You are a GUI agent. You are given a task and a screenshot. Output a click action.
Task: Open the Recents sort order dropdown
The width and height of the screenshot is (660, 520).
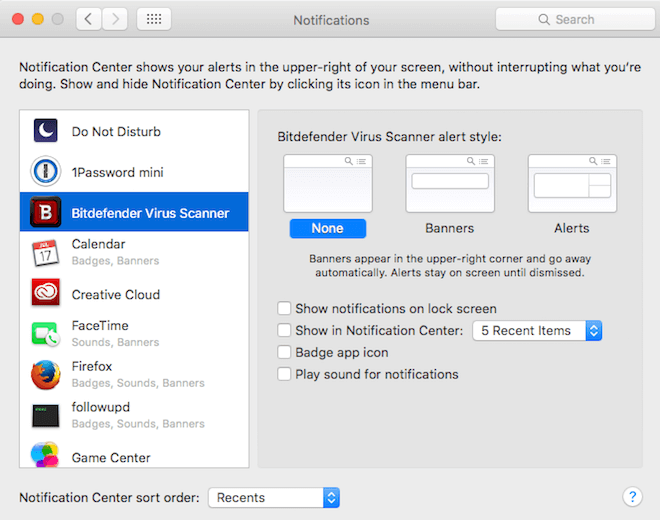coord(274,498)
